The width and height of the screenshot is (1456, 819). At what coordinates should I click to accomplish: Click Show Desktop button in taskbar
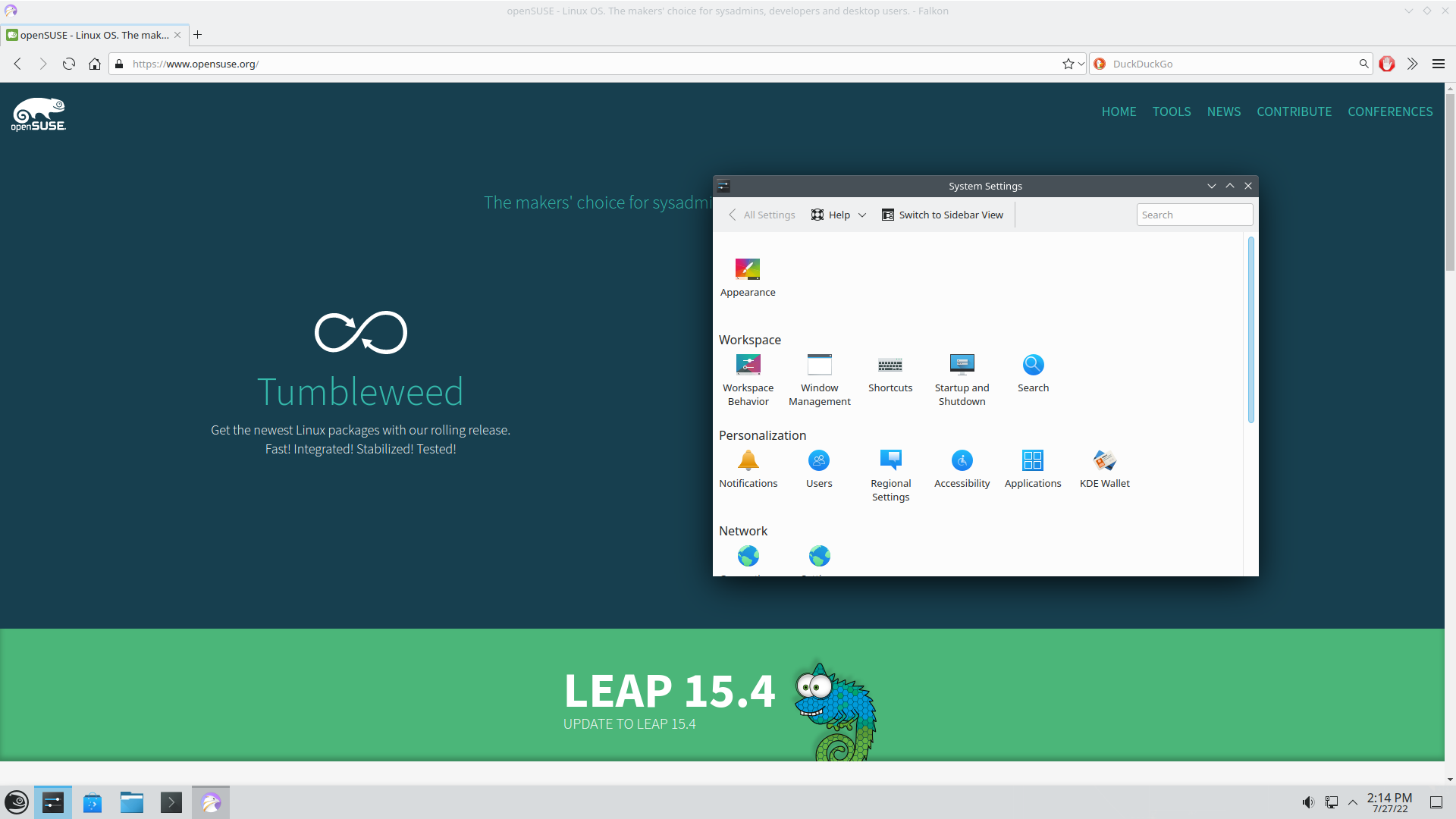(1436, 802)
